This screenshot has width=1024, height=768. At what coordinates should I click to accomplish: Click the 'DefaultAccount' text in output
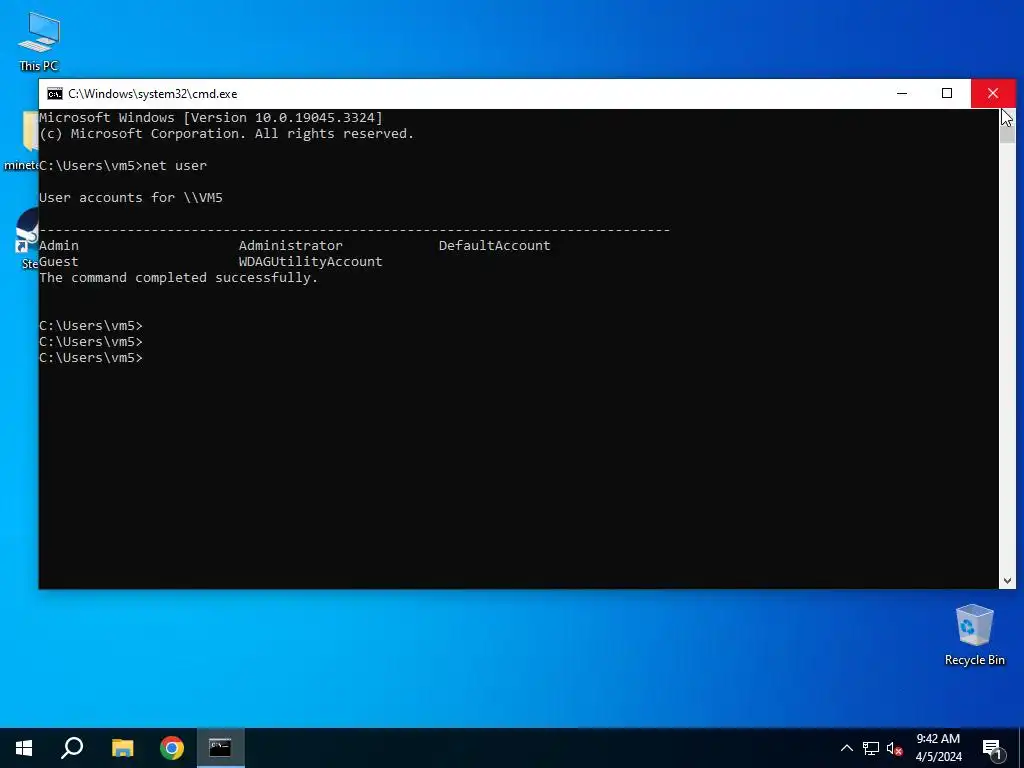click(x=494, y=246)
